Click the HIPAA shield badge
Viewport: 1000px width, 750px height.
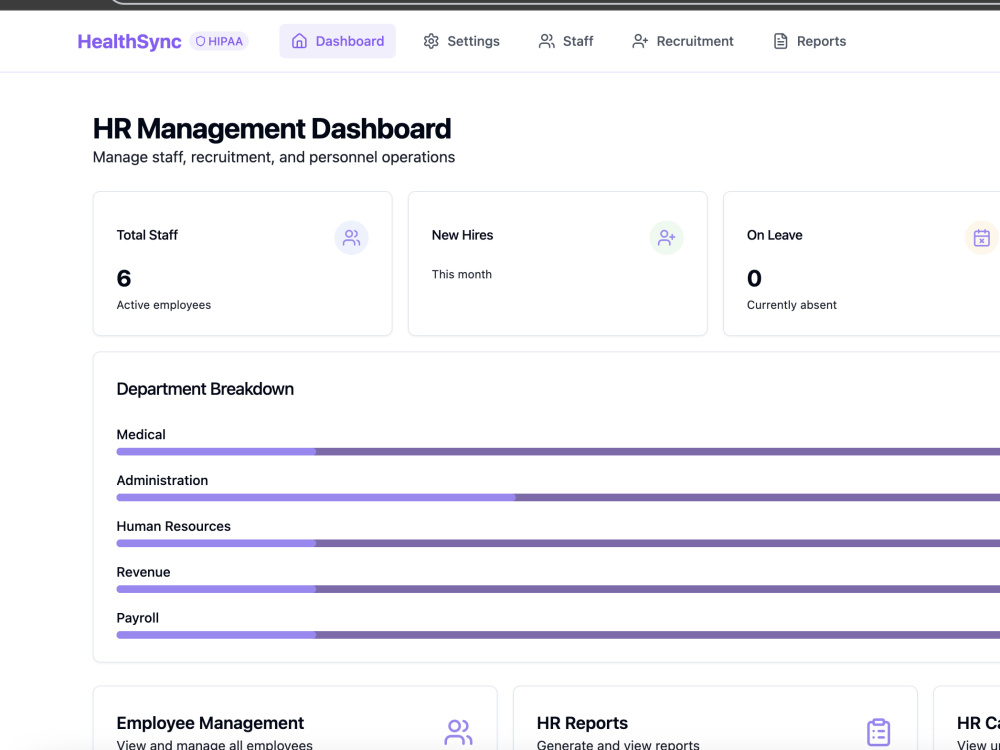(219, 41)
